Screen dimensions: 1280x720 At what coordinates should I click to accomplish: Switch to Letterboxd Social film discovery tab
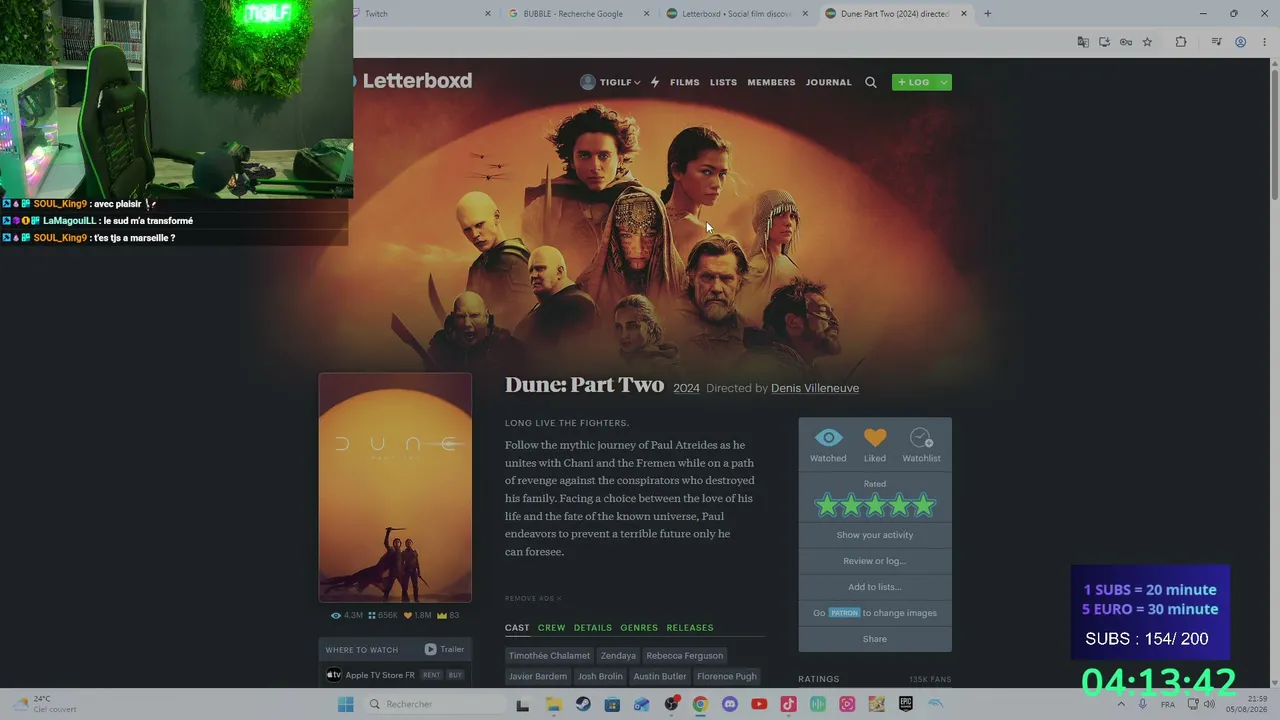(x=737, y=14)
